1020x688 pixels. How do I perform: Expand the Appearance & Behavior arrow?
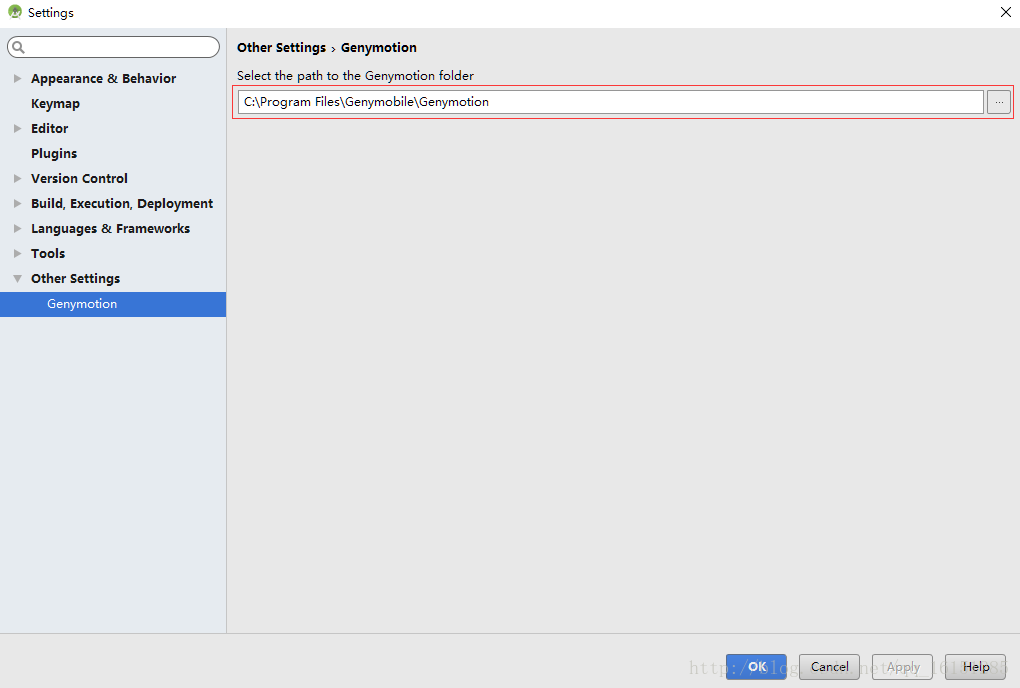coord(18,78)
